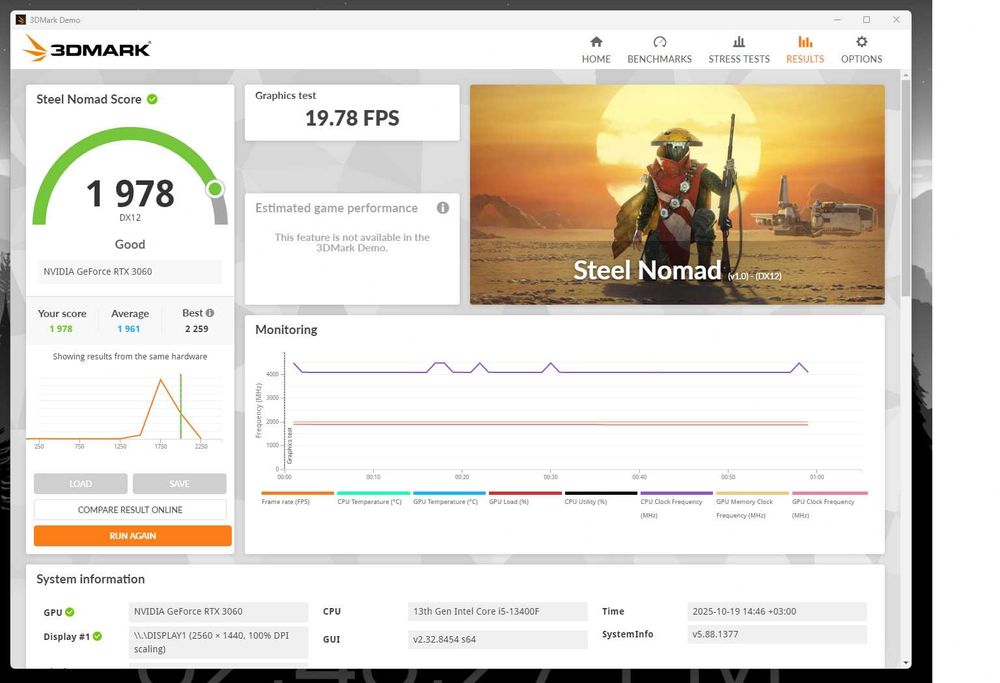Click the green validation check beside Steel Nomad Score
Viewport: 1000px width, 683px height.
pos(152,99)
